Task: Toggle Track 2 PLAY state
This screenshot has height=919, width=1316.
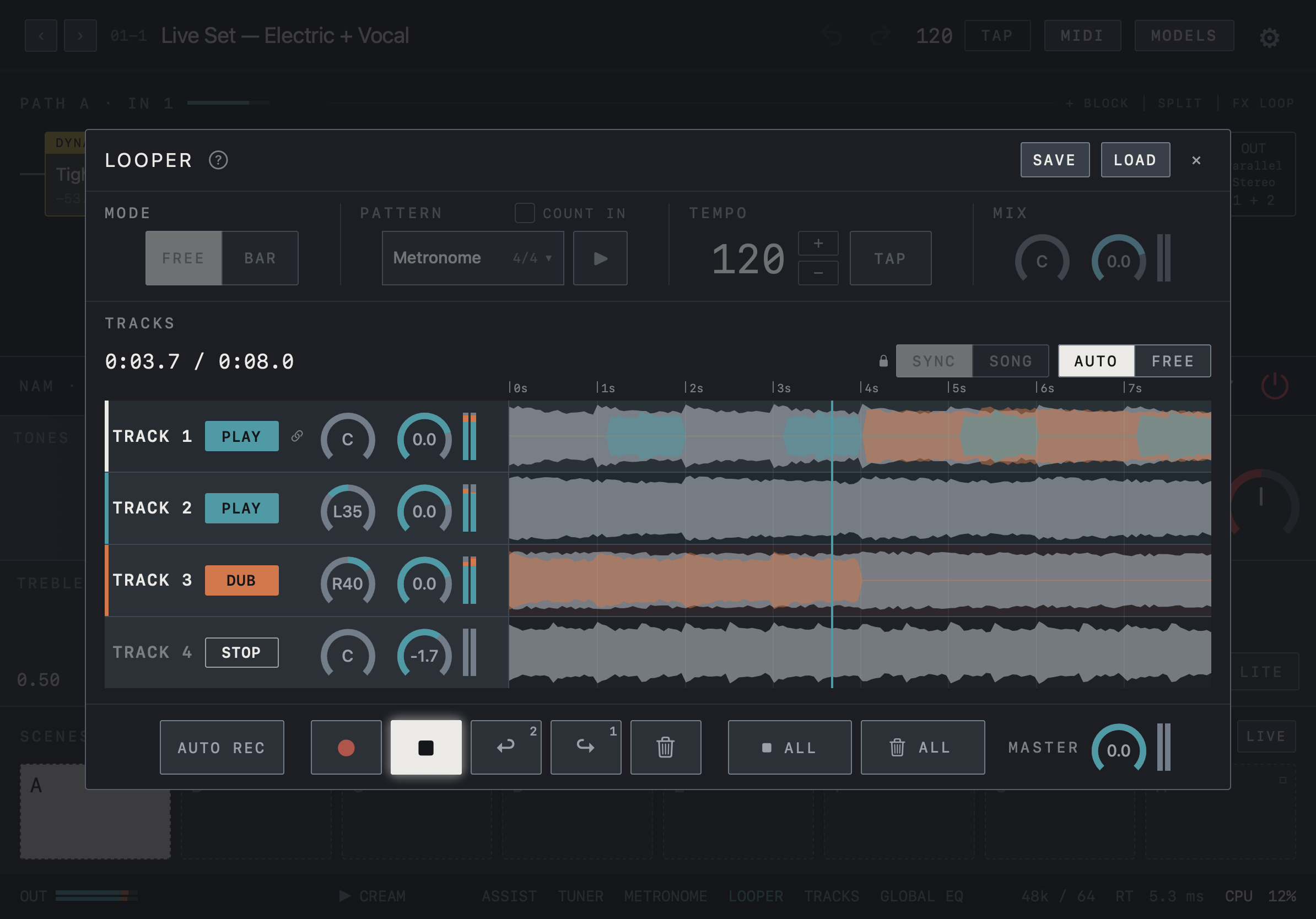Action: click(x=241, y=508)
